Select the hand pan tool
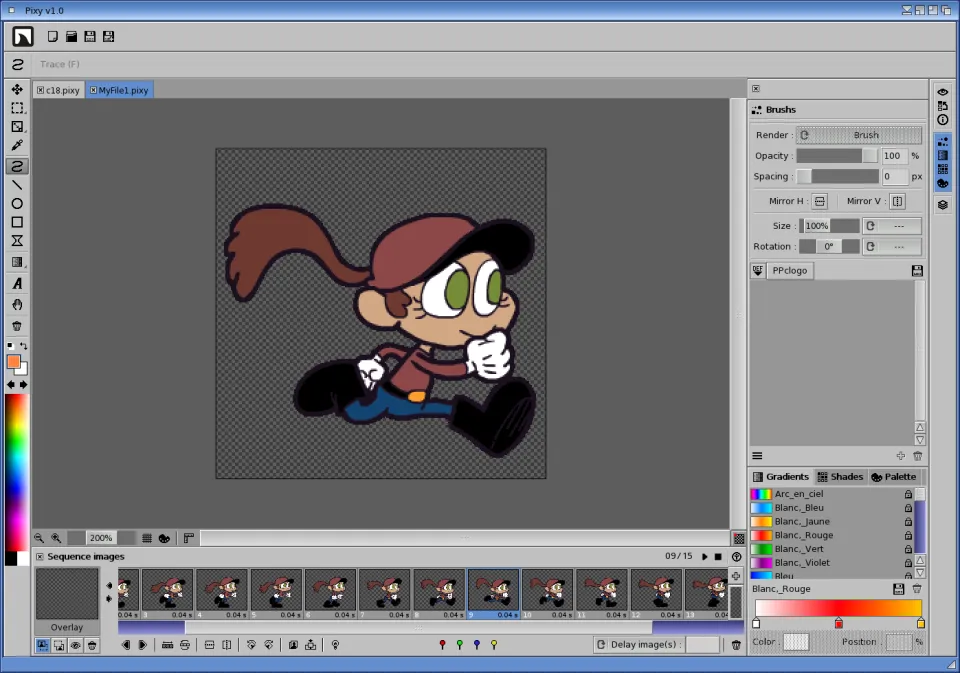This screenshot has height=673, width=960. pos(17,304)
